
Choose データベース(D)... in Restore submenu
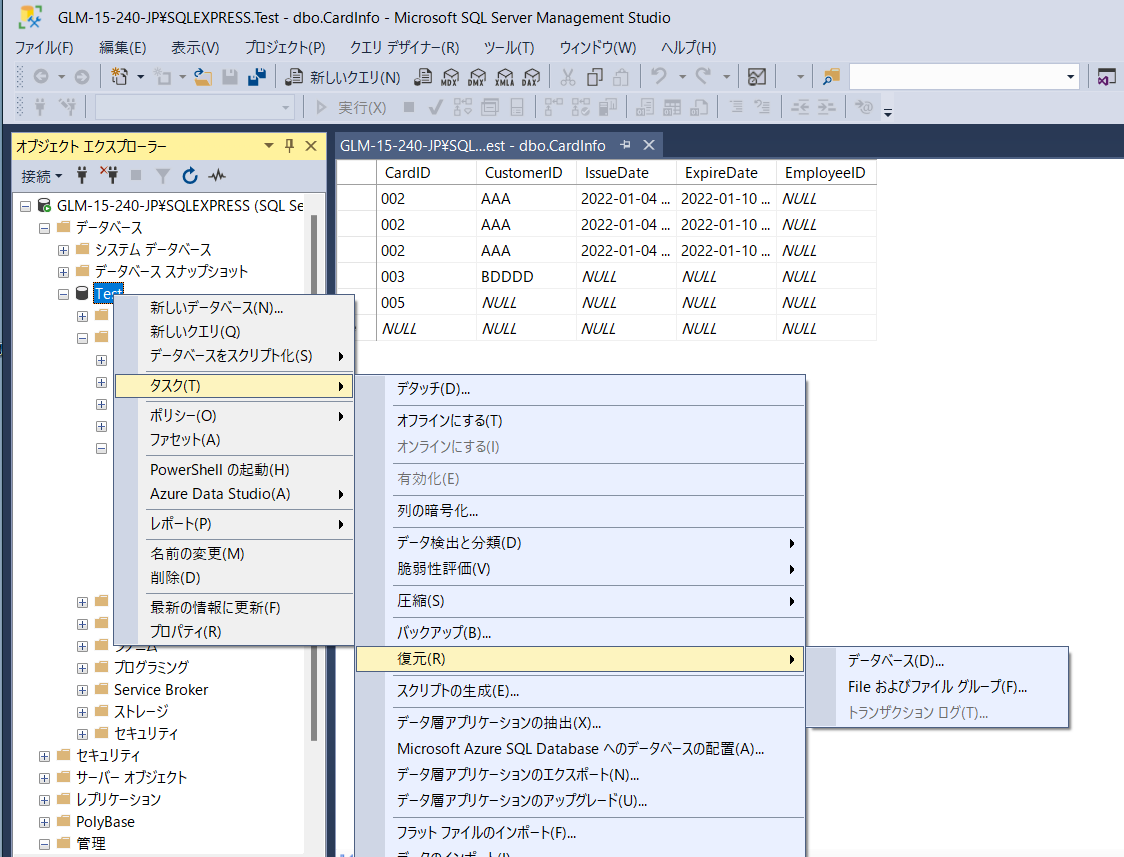(x=938, y=661)
